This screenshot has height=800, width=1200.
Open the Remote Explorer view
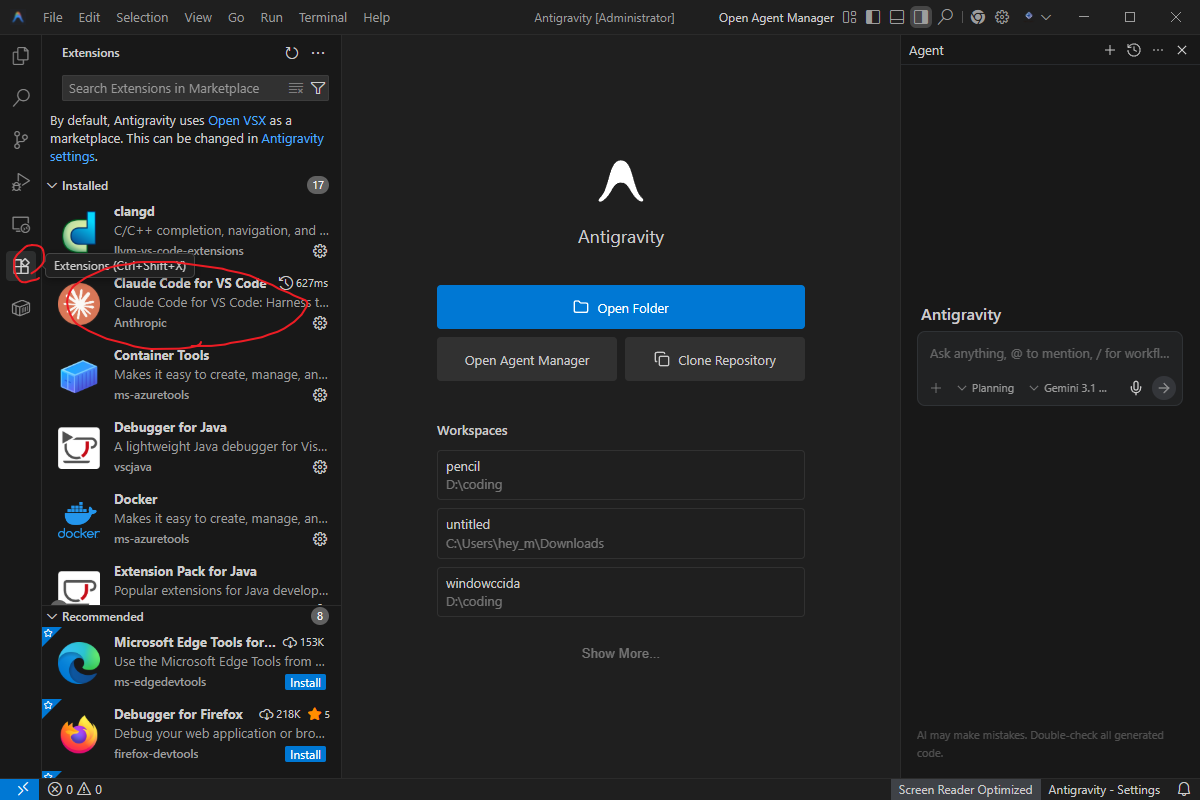(x=20, y=224)
